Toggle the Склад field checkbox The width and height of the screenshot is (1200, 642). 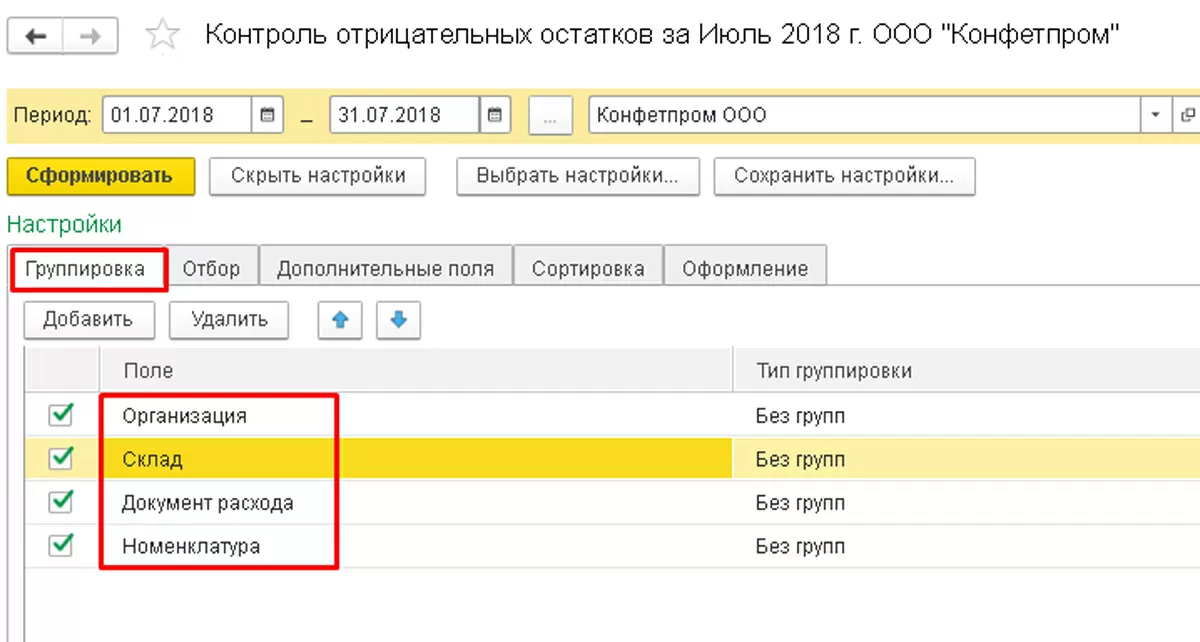point(62,458)
